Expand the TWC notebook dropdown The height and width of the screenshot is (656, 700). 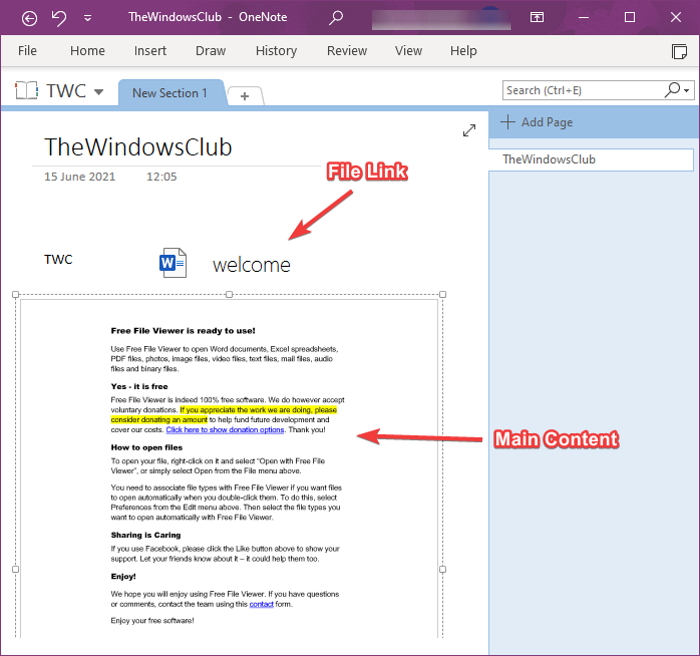[x=99, y=92]
